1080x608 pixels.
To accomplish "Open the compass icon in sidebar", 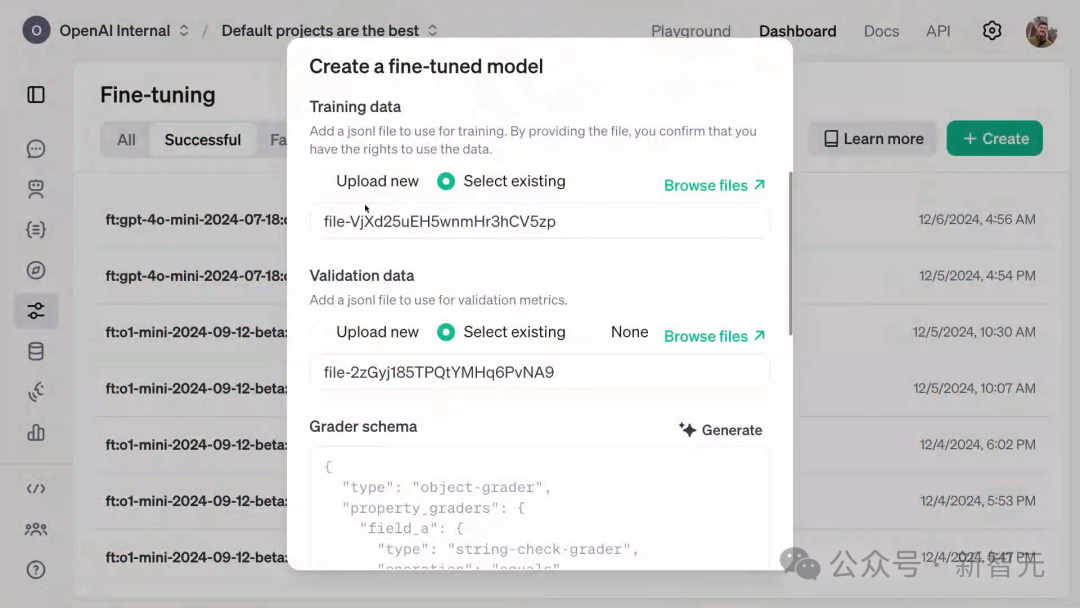I will 36,270.
